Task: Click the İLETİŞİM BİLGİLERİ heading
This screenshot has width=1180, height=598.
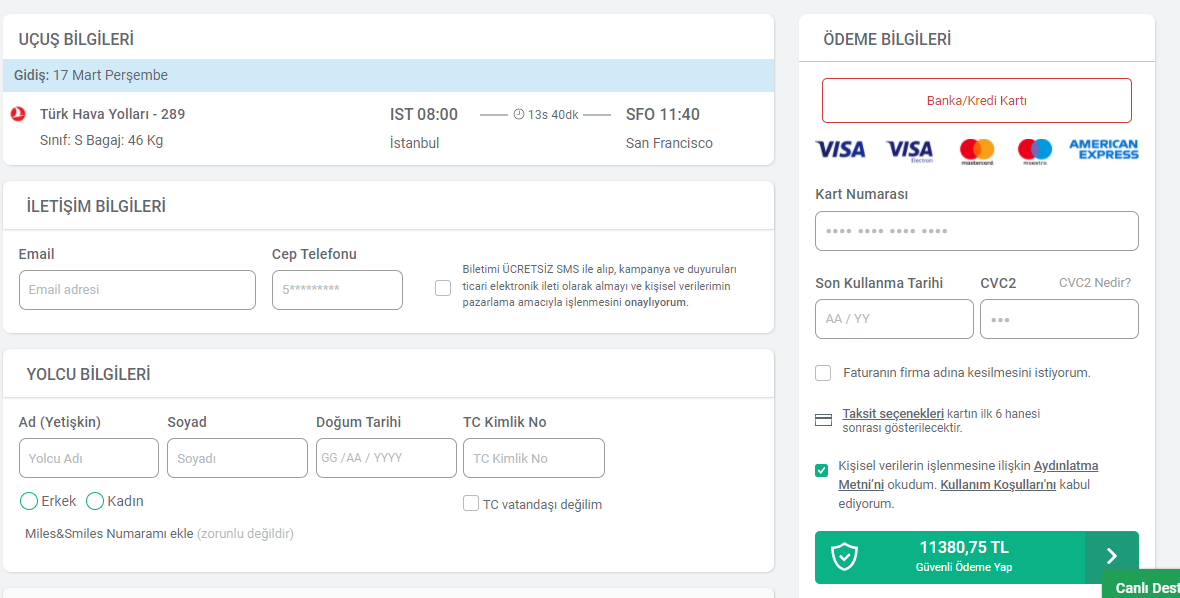Action: 96,206
